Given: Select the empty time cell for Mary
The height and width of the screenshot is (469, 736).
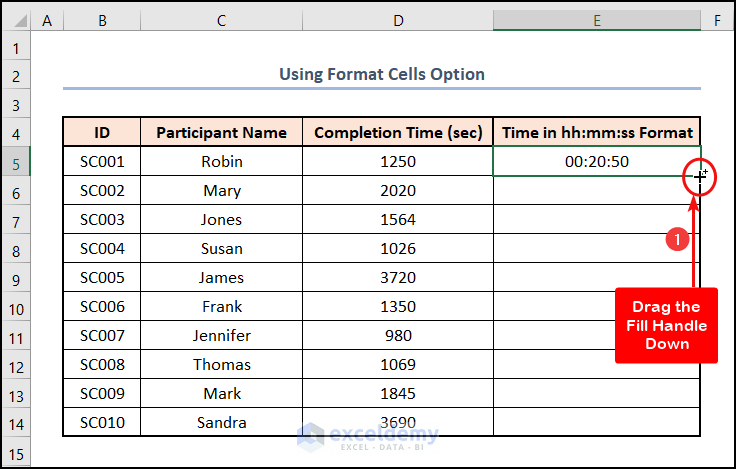Looking at the screenshot, I should [x=596, y=190].
